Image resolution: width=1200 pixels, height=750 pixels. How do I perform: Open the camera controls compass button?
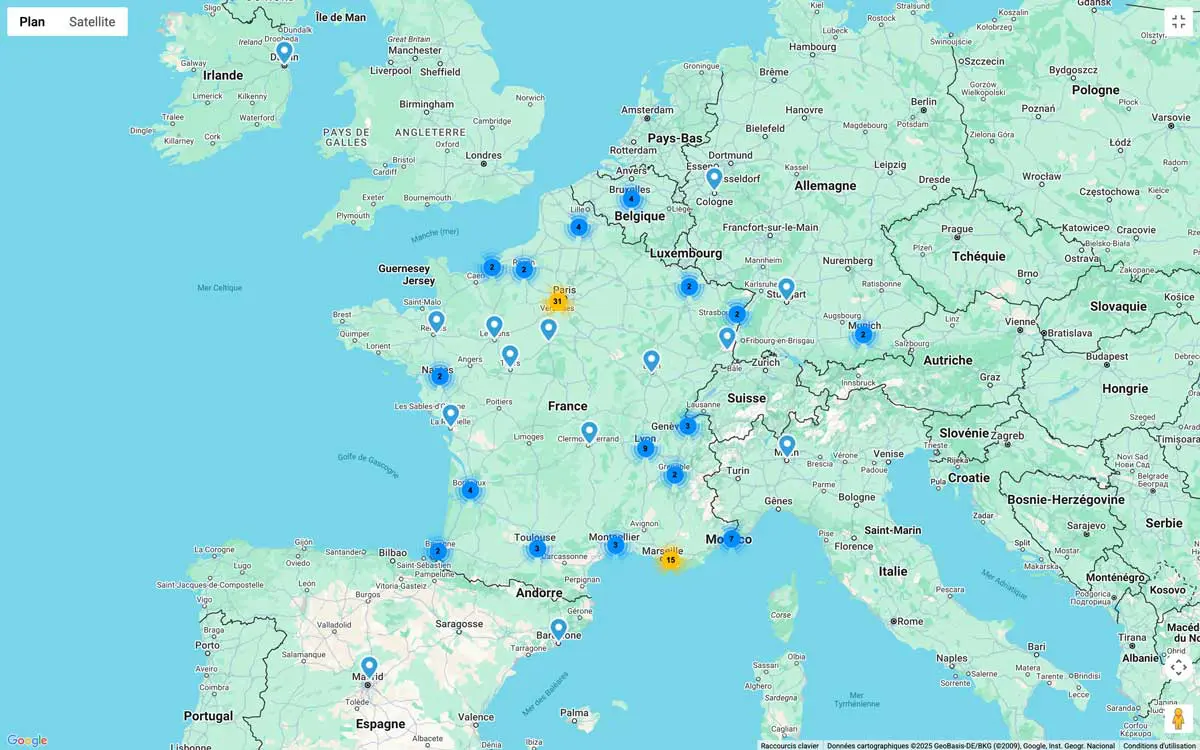(x=1178, y=667)
